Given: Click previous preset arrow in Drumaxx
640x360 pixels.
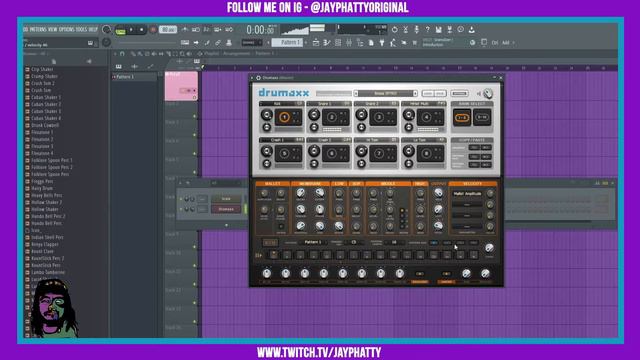Looking at the screenshot, I should click(356, 93).
